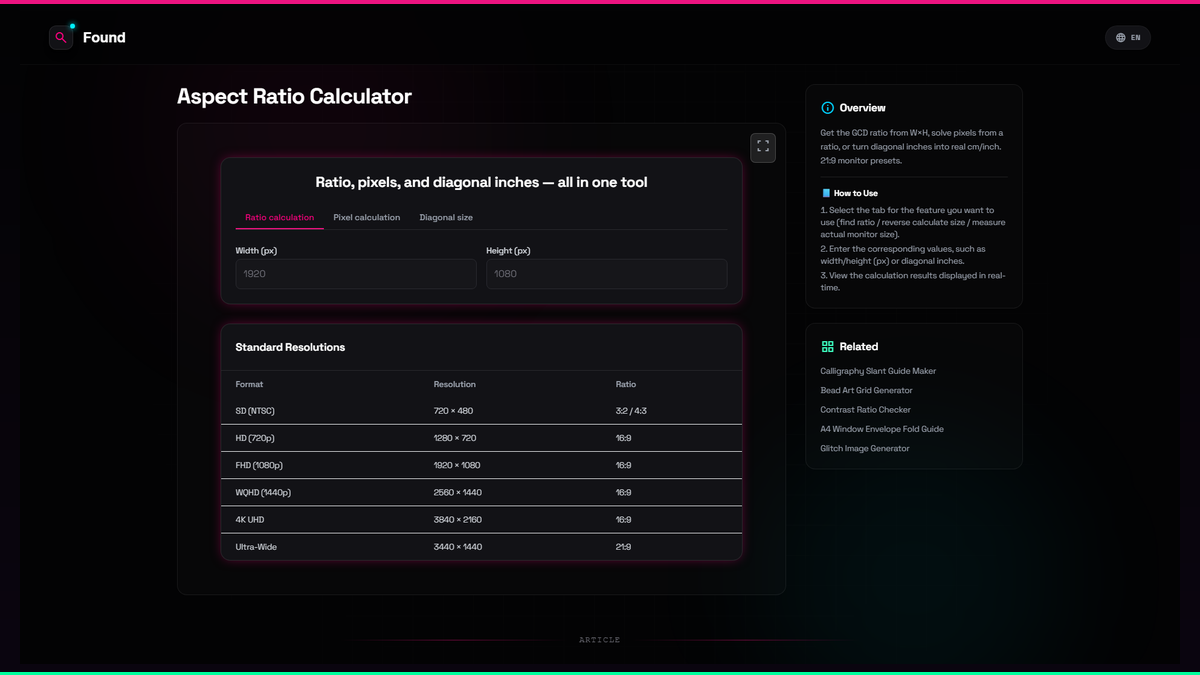Open the EN language selector
Viewport: 1200px width, 675px height.
point(1128,38)
